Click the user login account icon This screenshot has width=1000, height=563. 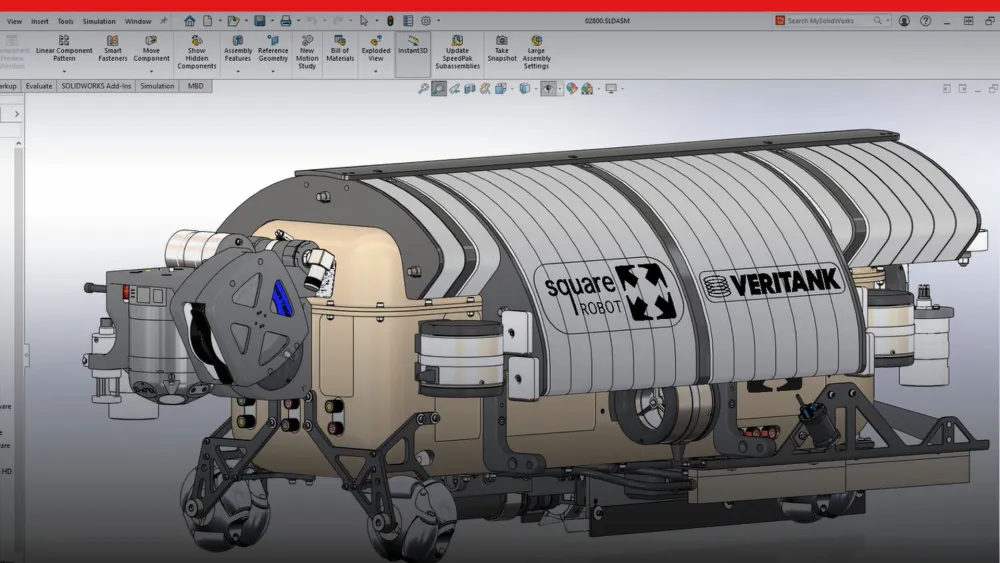[904, 21]
